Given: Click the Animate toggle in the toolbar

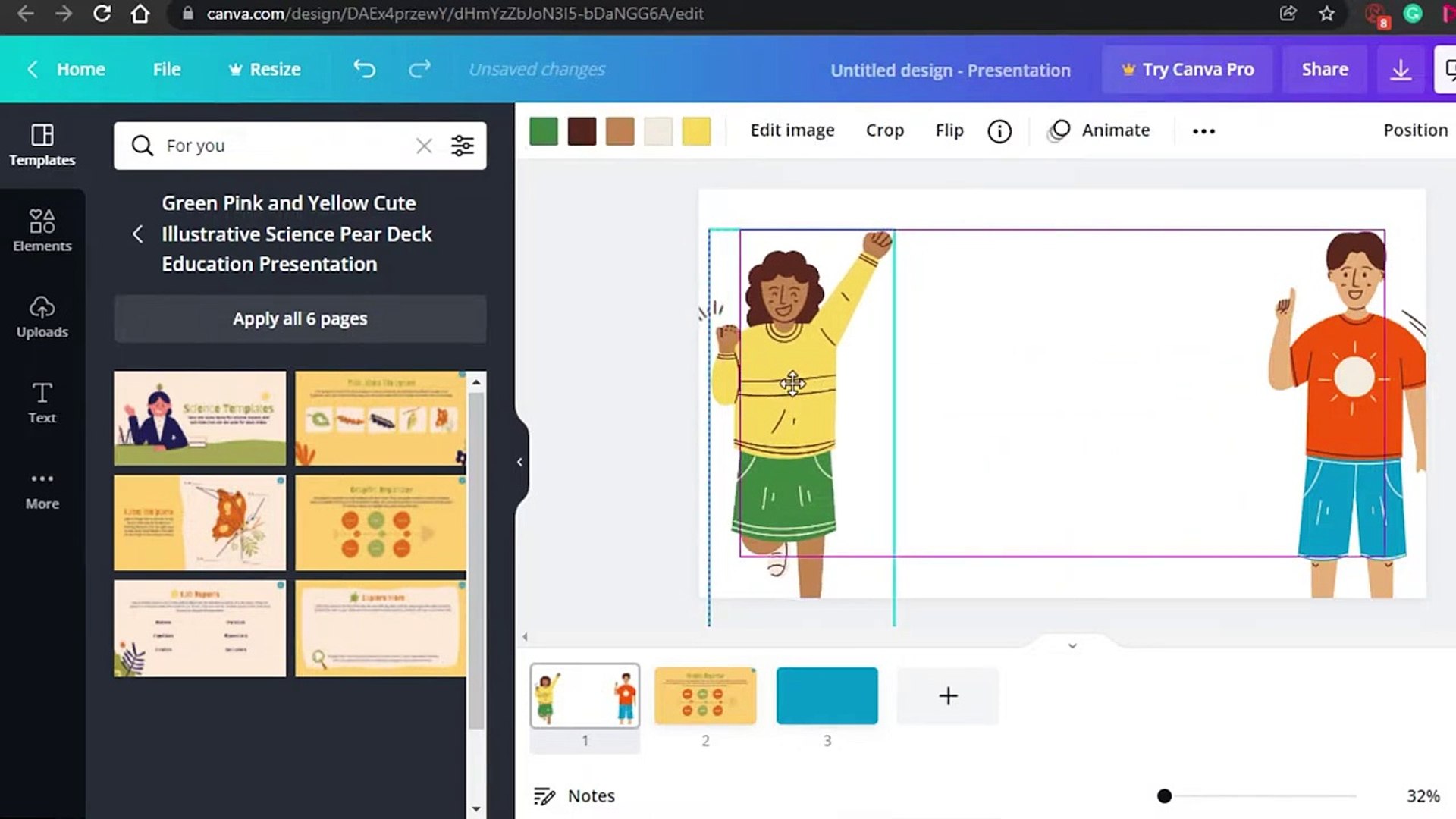Looking at the screenshot, I should point(1099,130).
